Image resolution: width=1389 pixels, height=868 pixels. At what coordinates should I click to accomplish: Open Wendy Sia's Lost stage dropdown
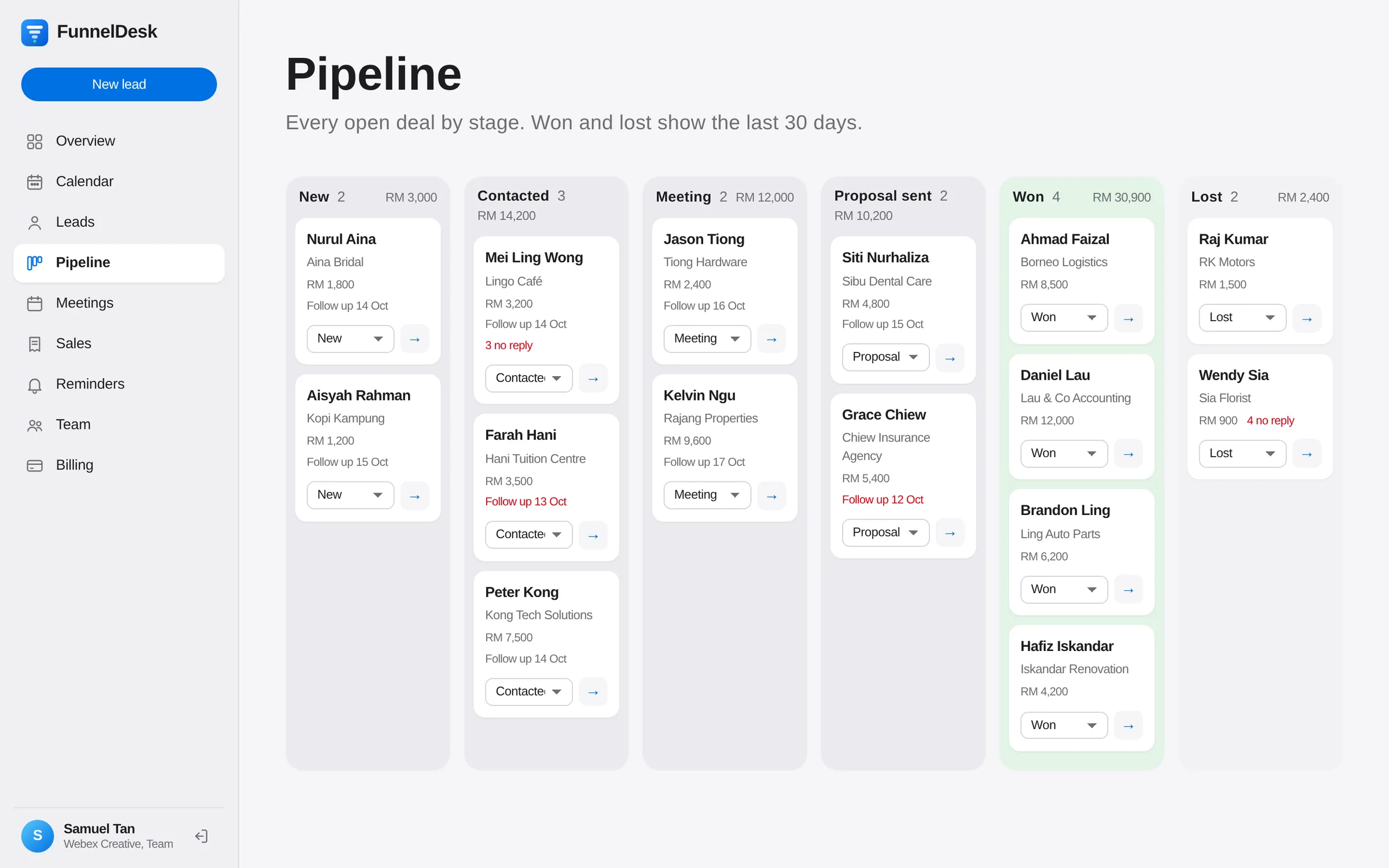(x=1243, y=454)
